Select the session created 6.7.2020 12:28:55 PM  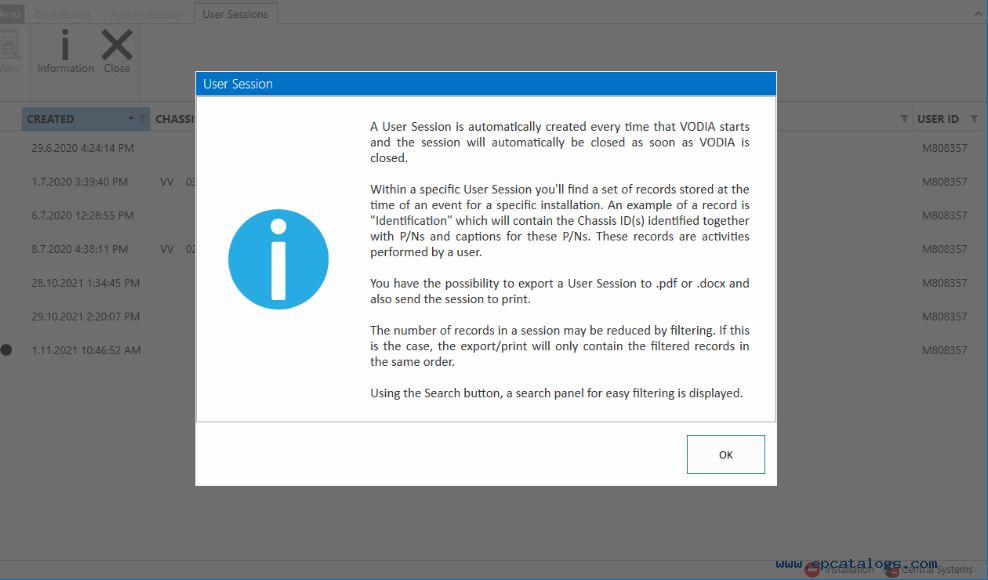coord(83,216)
